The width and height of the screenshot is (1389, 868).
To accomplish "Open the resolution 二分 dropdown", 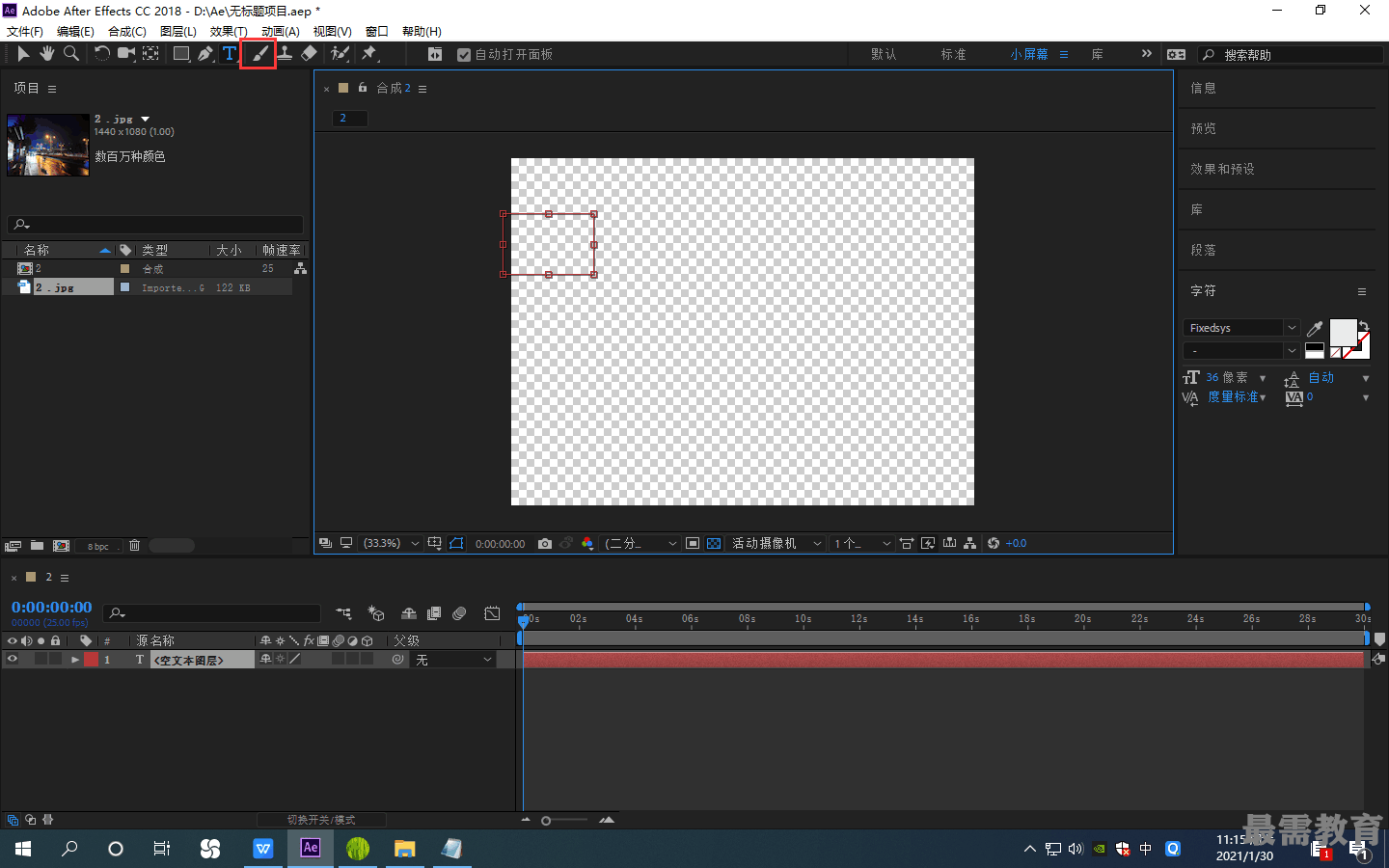I will pyautogui.click(x=640, y=544).
